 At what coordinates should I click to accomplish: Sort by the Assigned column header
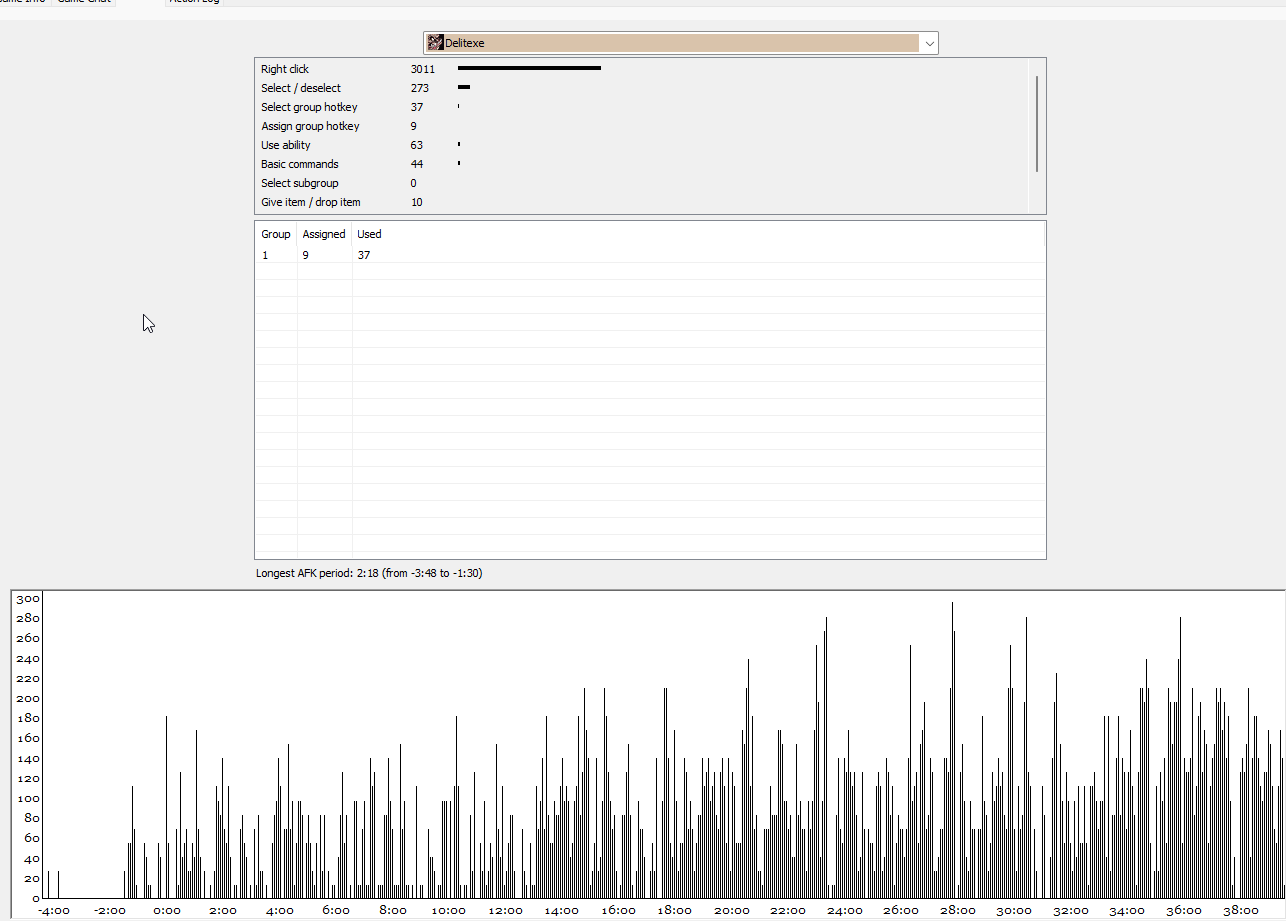point(324,234)
